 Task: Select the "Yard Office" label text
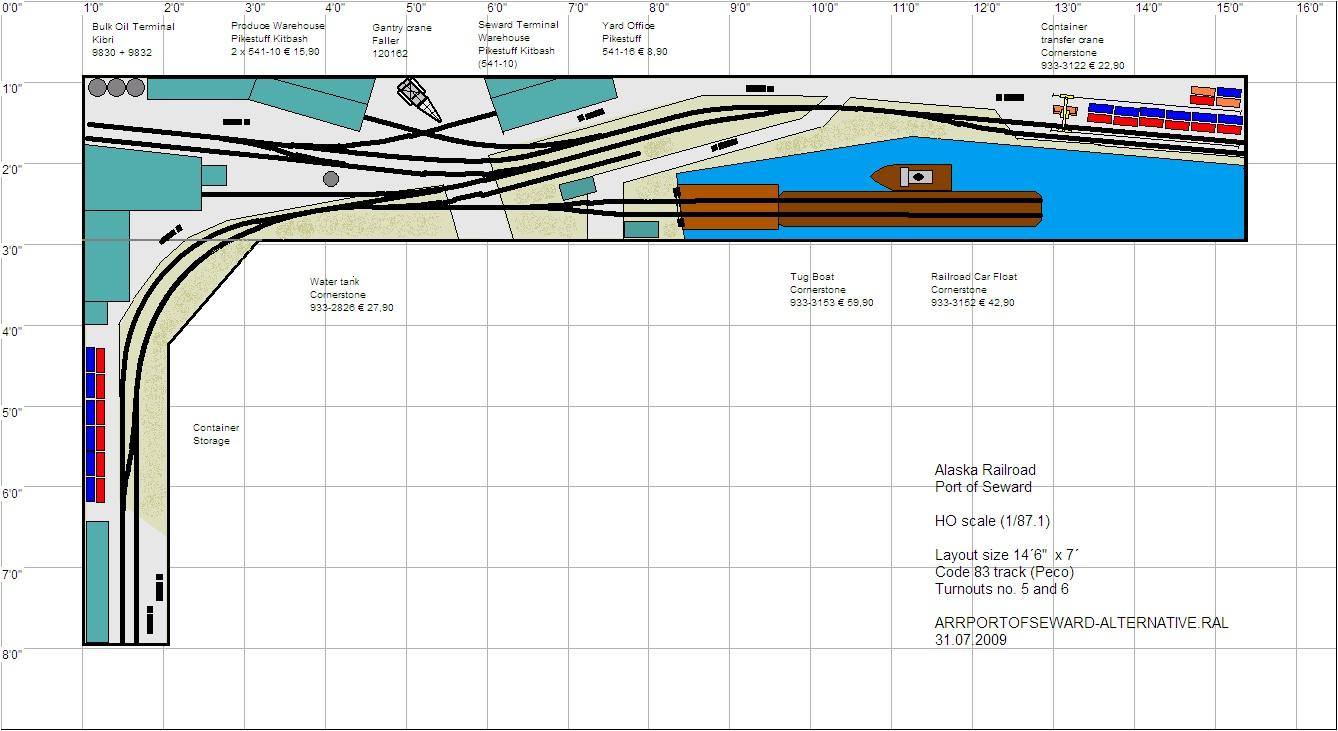(x=628, y=26)
